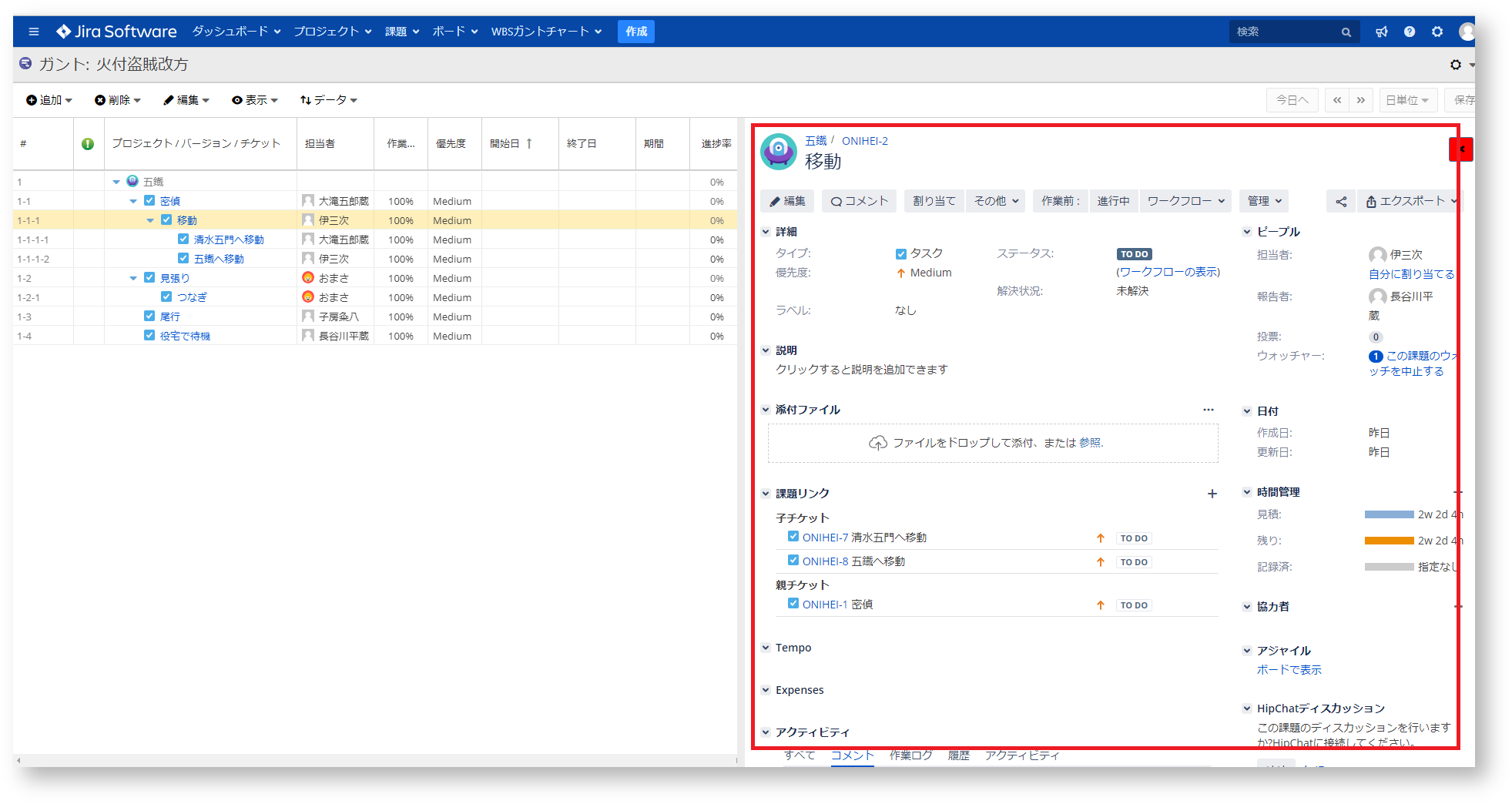Toggle the checkbox for 役宅で待機 row
1512x804 pixels.
(149, 335)
